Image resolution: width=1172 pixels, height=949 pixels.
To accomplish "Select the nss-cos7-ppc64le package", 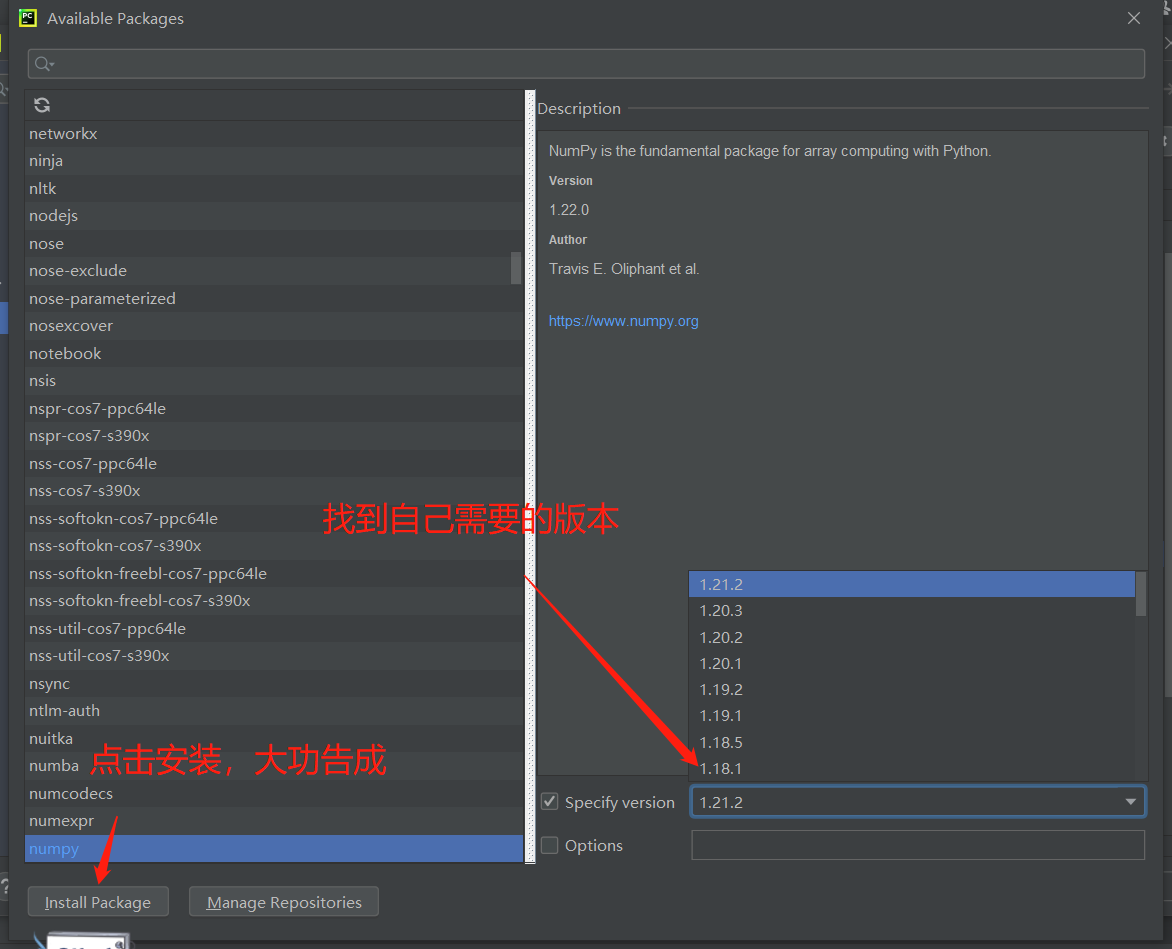I will 274,463.
